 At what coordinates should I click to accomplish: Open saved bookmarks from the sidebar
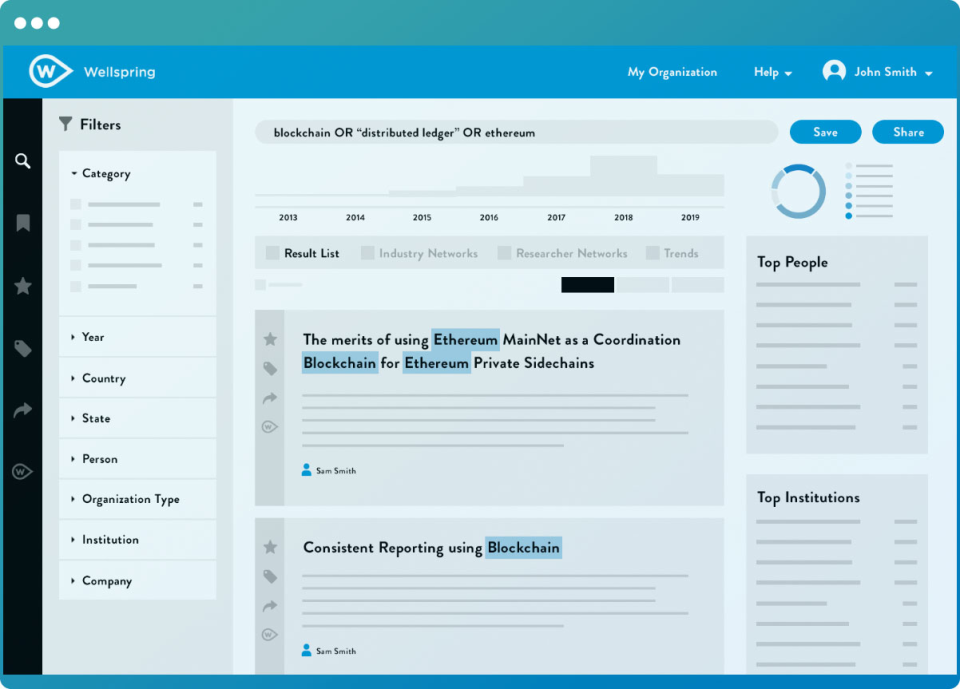22,223
